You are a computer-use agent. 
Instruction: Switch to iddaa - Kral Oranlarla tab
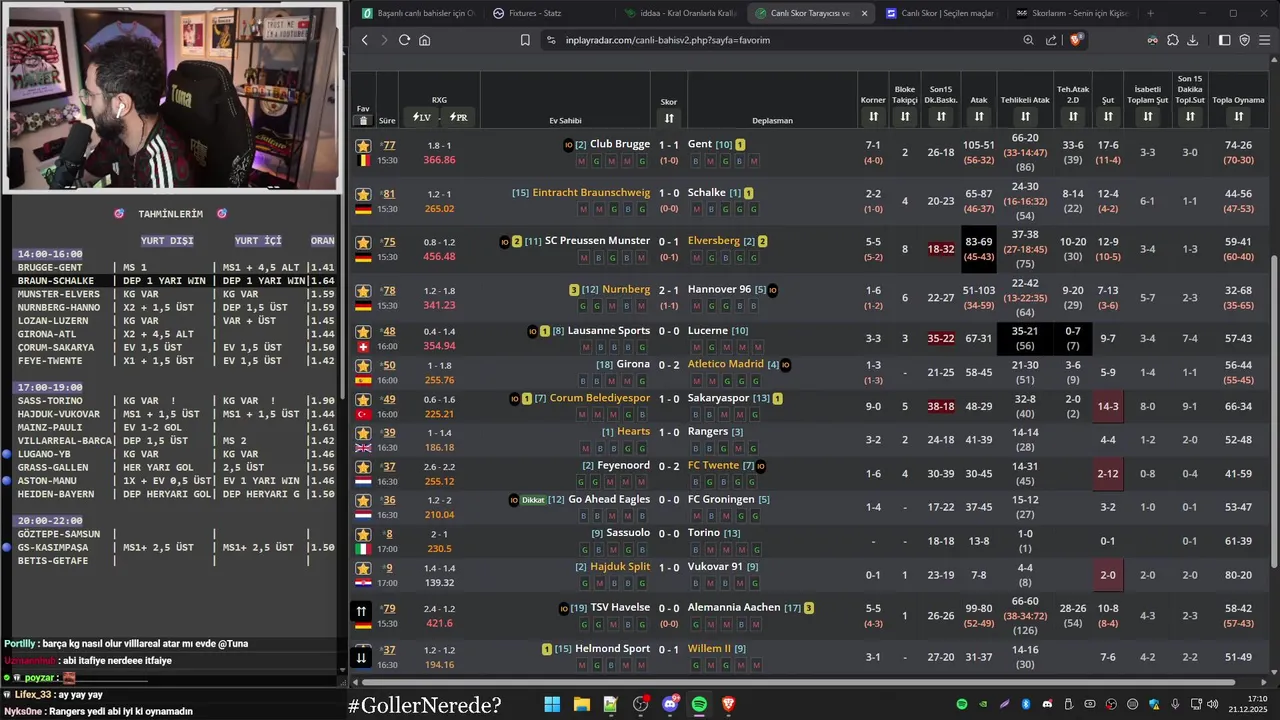click(x=679, y=13)
